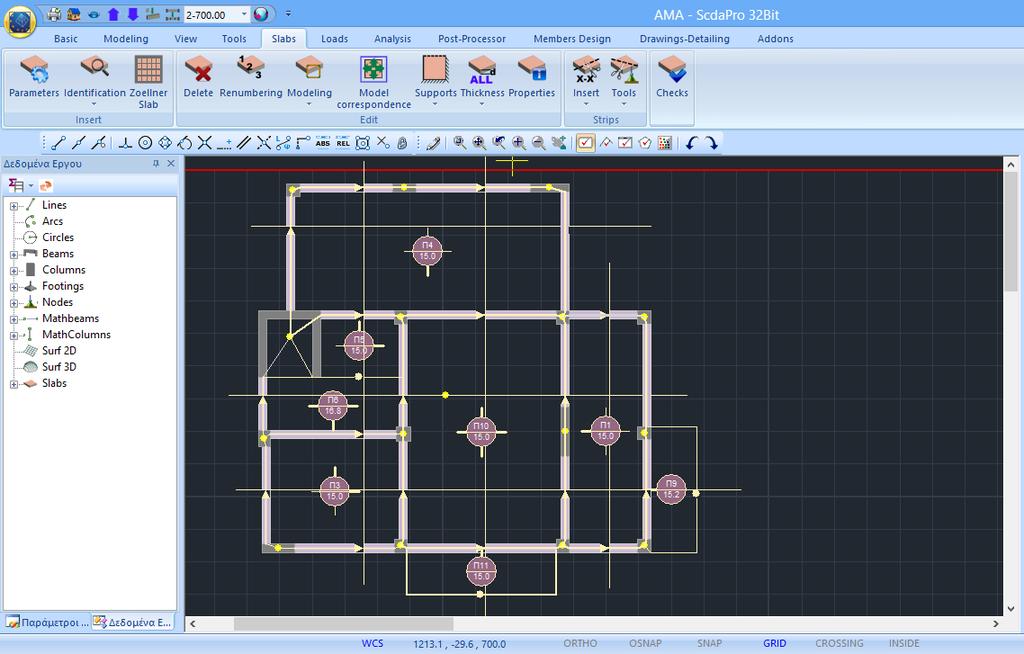Click the zoom in plus magnifier

pyautogui.click(x=519, y=142)
